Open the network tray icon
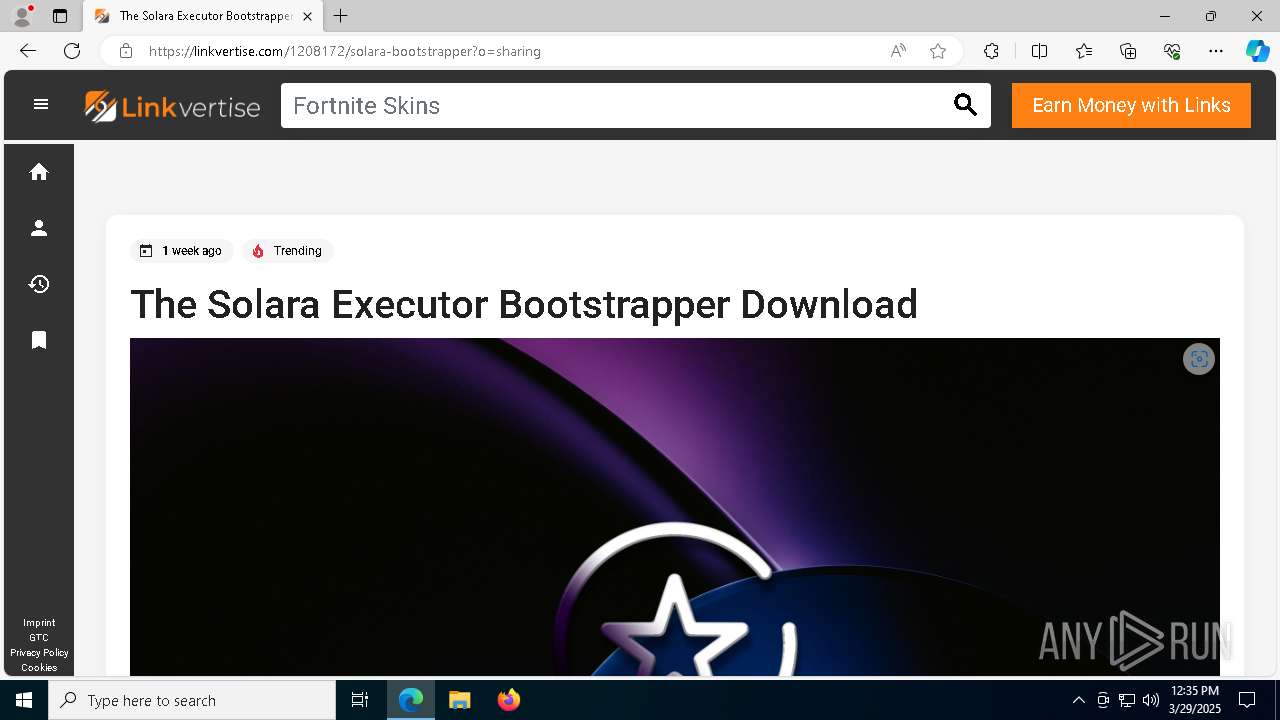The image size is (1280, 720). (x=1127, y=700)
